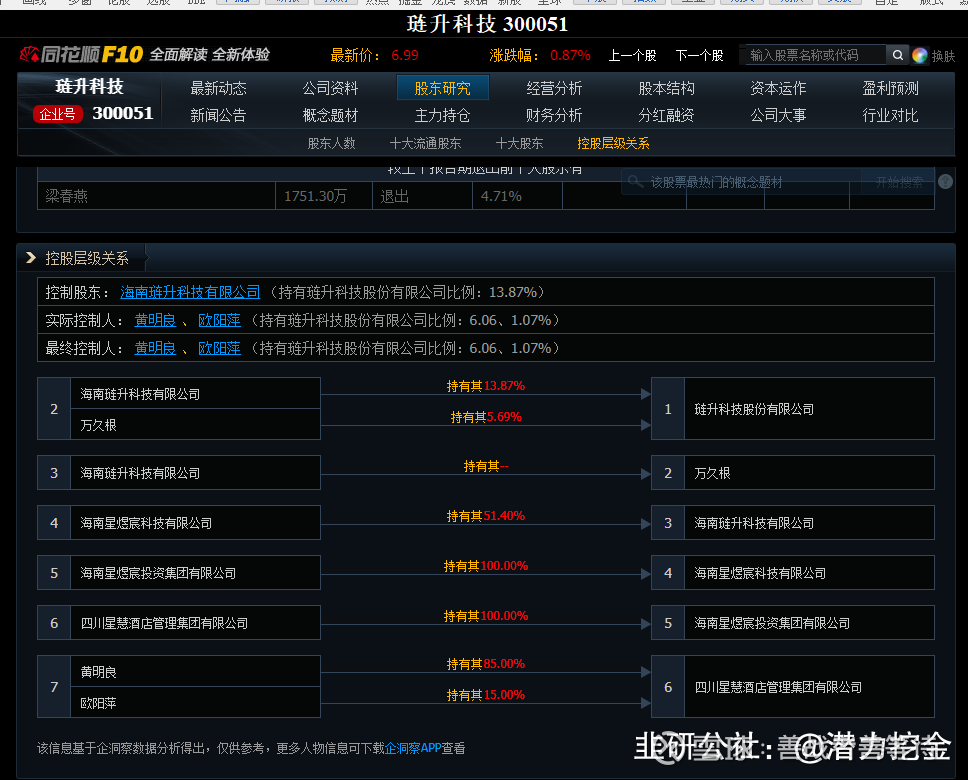Click the gray help icon beside 开始搜索
Image resolution: width=968 pixels, height=780 pixels.
(x=945, y=182)
